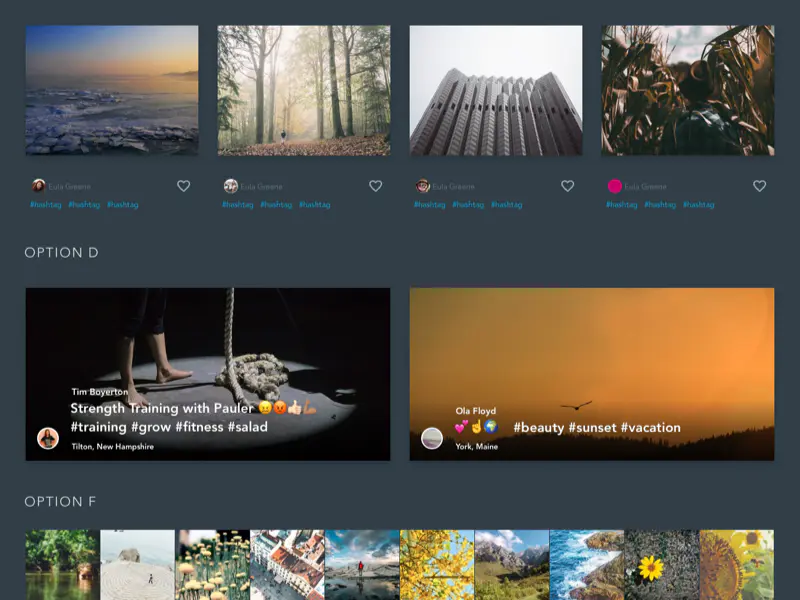
Task: Click Tim Boyerton's avatar on training card
Action: click(x=48, y=438)
